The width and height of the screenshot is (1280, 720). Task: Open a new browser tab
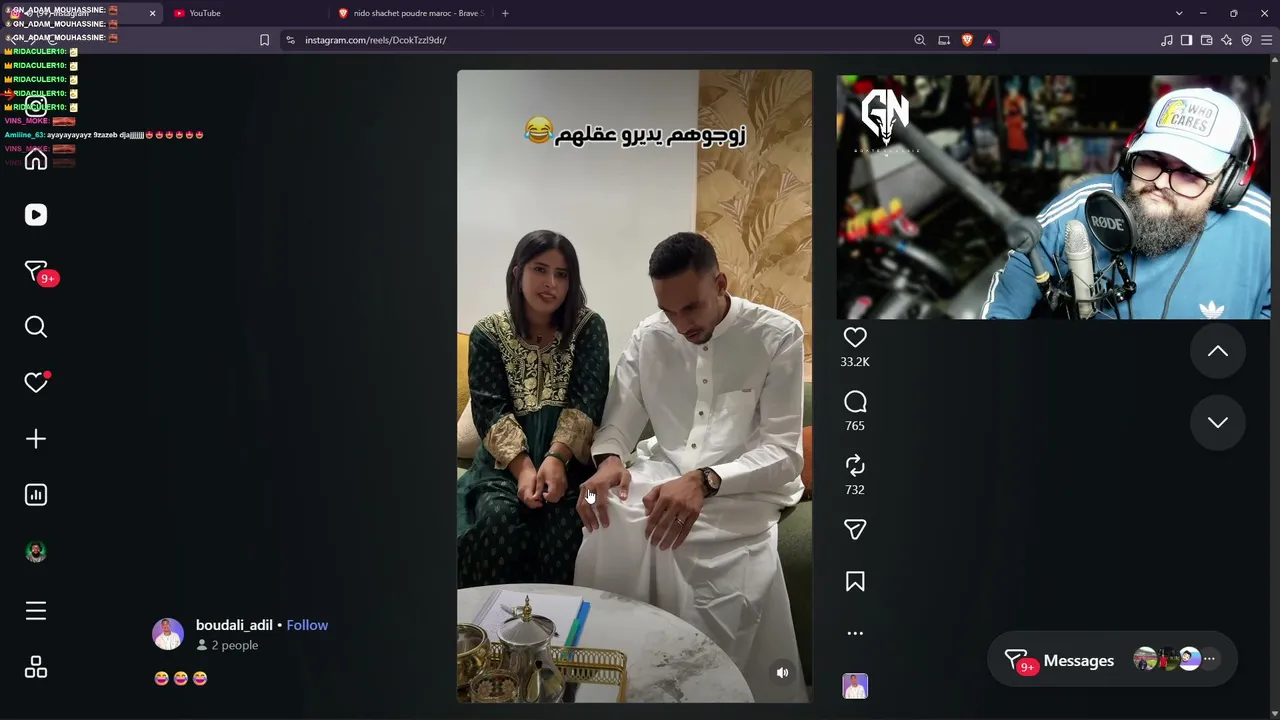point(505,13)
